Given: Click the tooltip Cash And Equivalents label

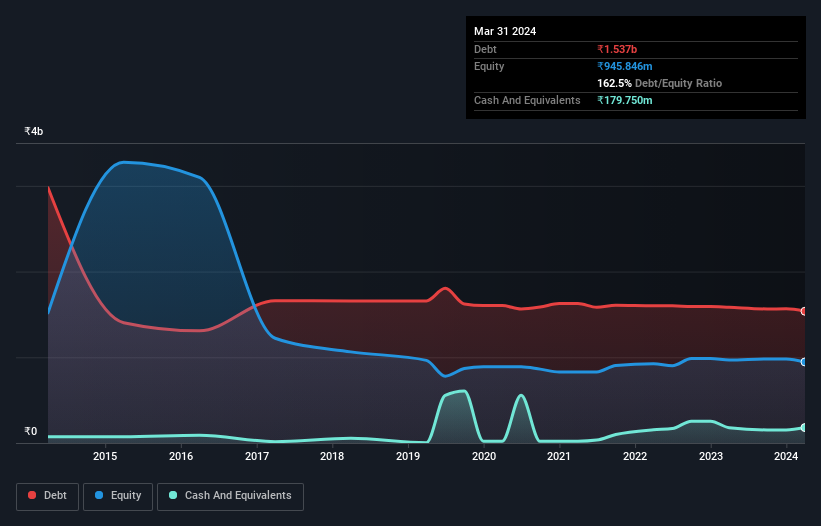Looking at the screenshot, I should coord(527,100).
